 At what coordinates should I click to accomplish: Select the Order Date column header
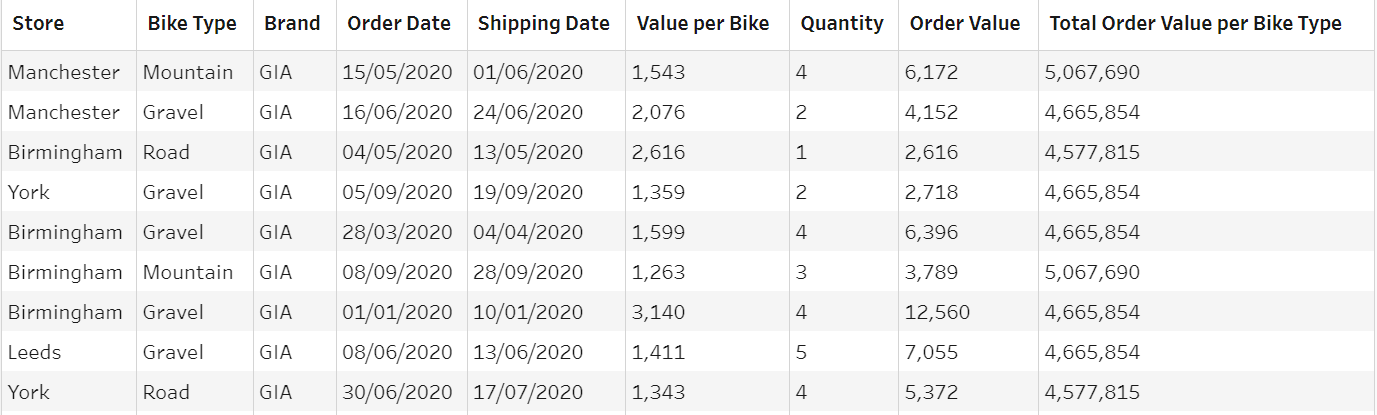click(x=399, y=24)
